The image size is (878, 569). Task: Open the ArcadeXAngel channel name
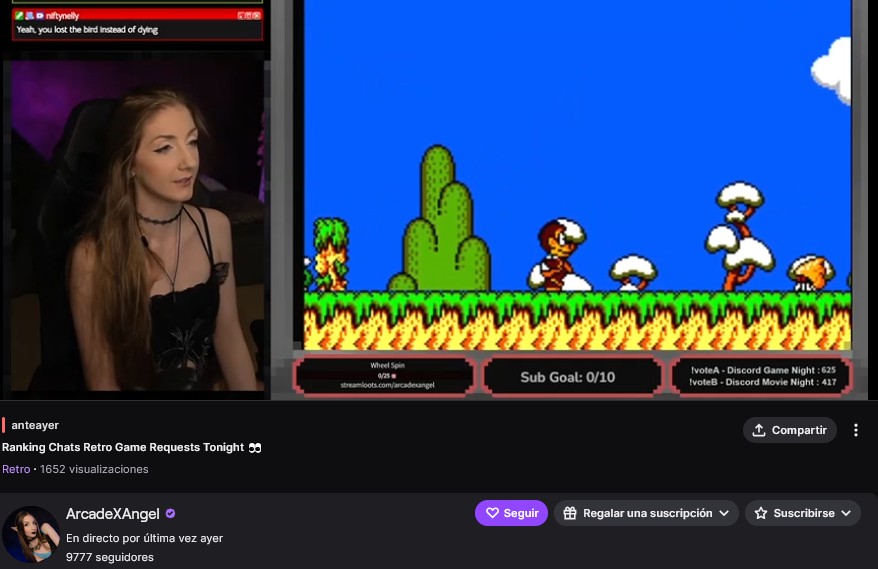pyautogui.click(x=113, y=514)
